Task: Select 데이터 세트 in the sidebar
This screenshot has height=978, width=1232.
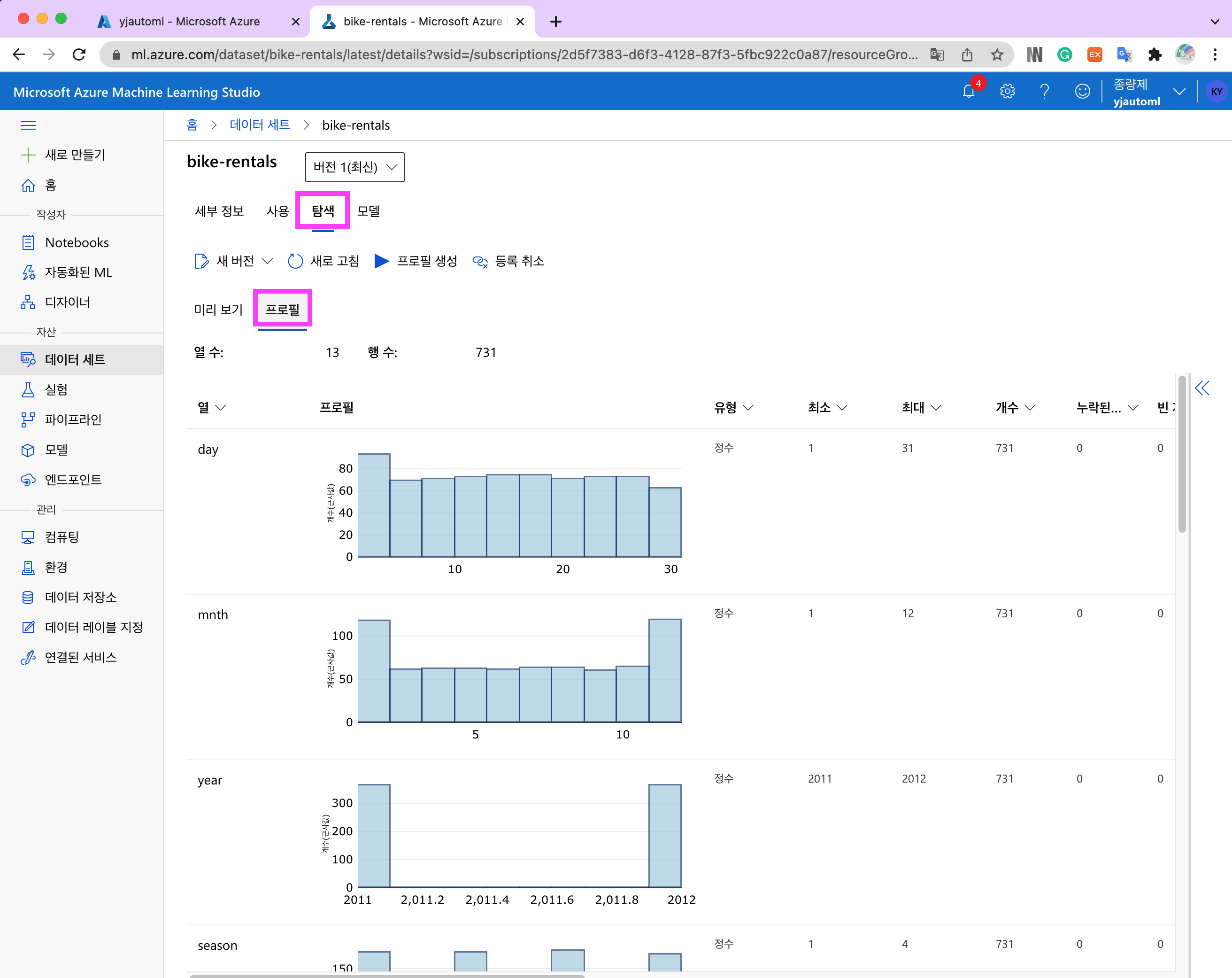Action: pos(82,359)
